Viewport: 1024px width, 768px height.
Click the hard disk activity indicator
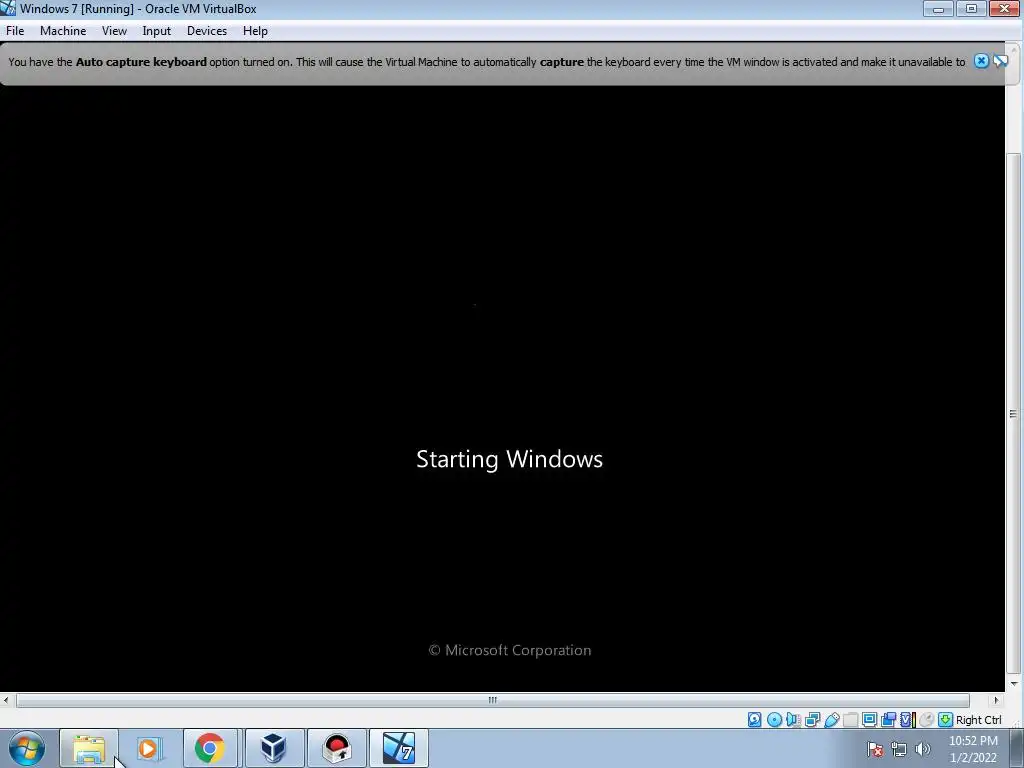pyautogui.click(x=754, y=720)
